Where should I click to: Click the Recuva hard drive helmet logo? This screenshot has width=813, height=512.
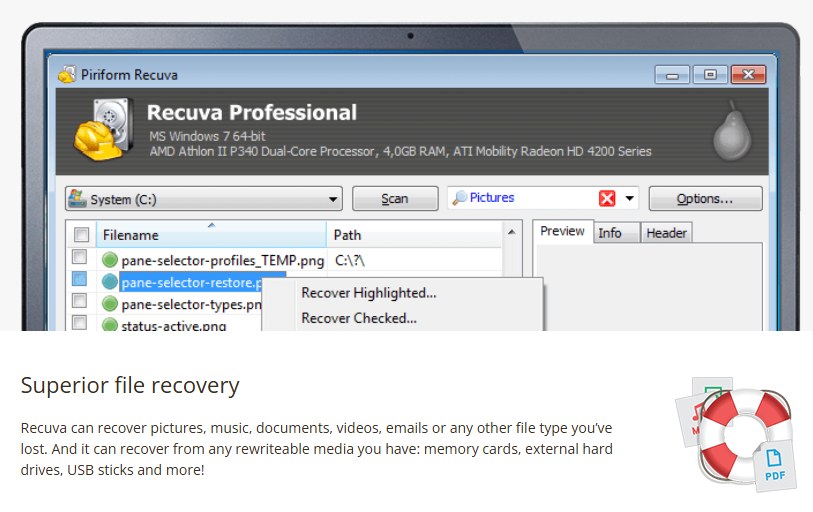(x=103, y=129)
